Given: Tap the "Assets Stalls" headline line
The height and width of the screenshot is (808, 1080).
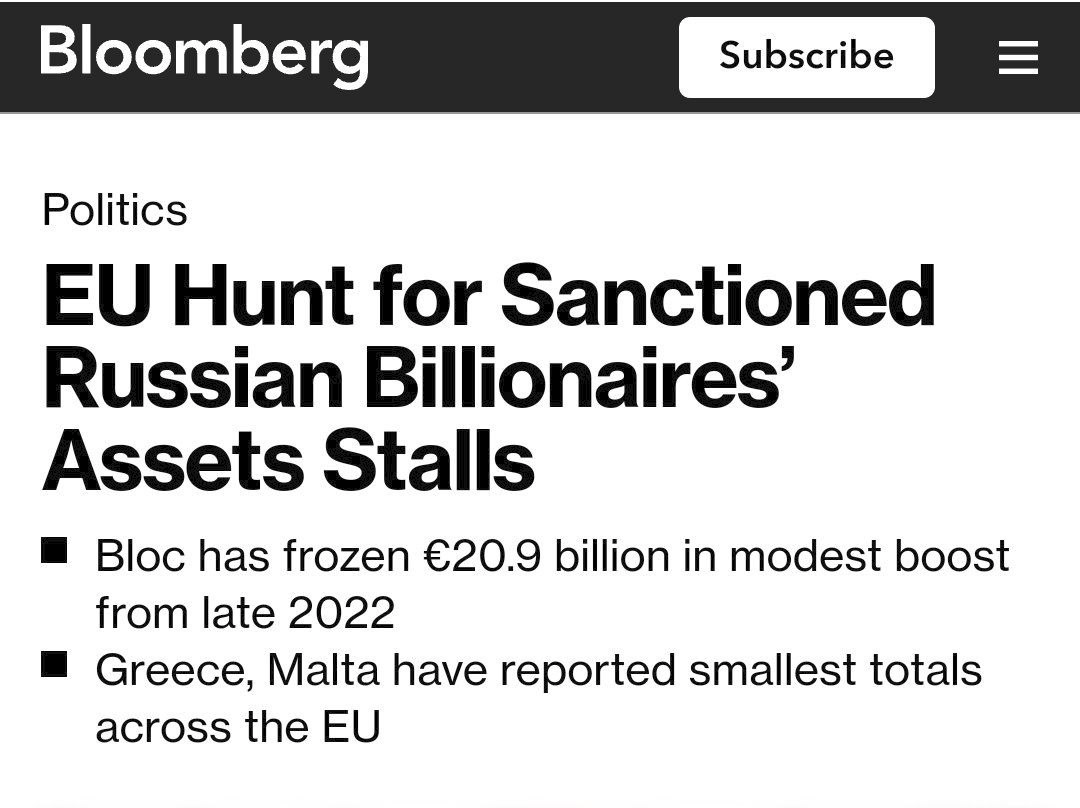Looking at the screenshot, I should click(288, 462).
